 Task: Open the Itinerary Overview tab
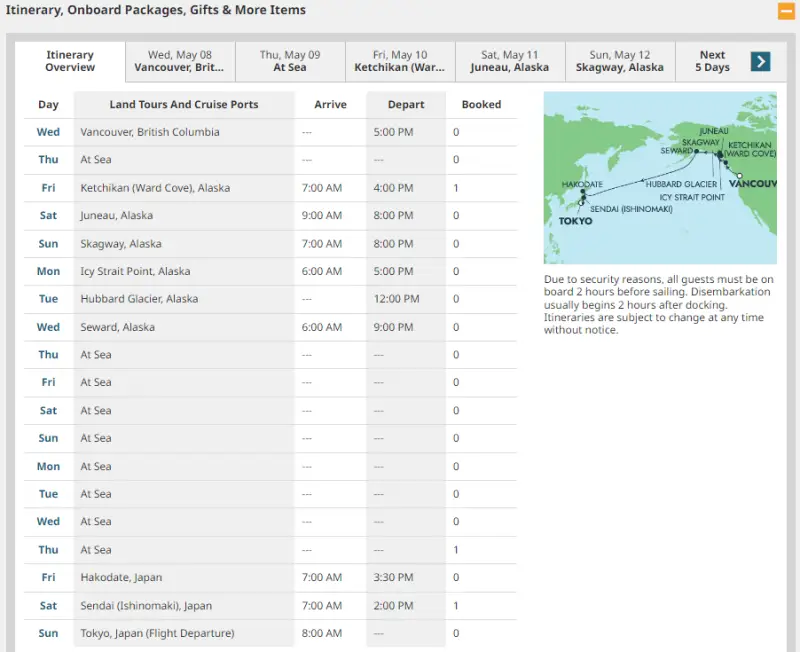70,61
